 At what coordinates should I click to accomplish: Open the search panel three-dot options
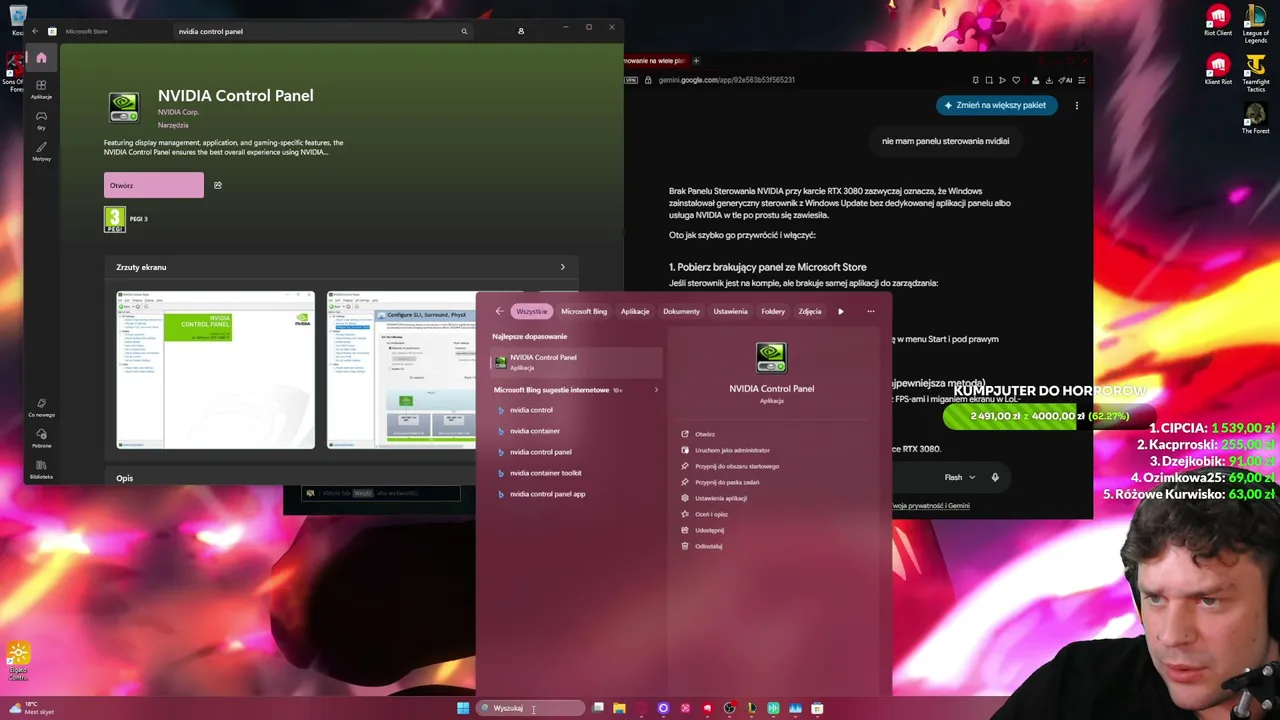(x=871, y=311)
